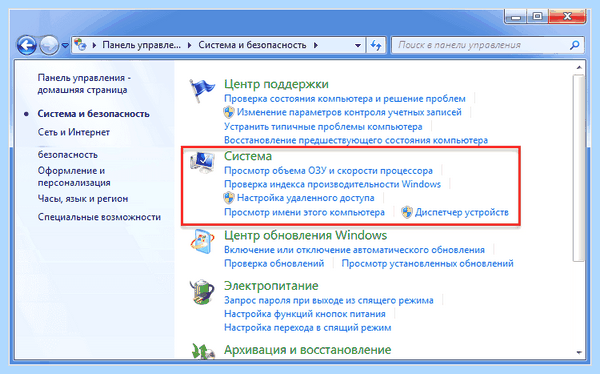Click the Control Panel icon in address bar
Image resolution: width=600 pixels, height=374 pixels.
[x=80, y=45]
